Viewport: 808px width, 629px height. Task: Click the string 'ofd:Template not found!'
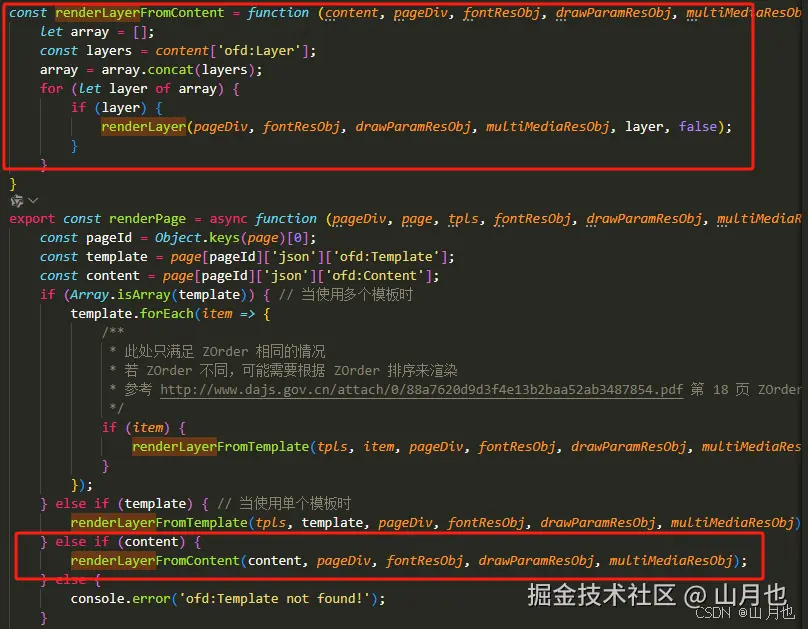(274, 599)
